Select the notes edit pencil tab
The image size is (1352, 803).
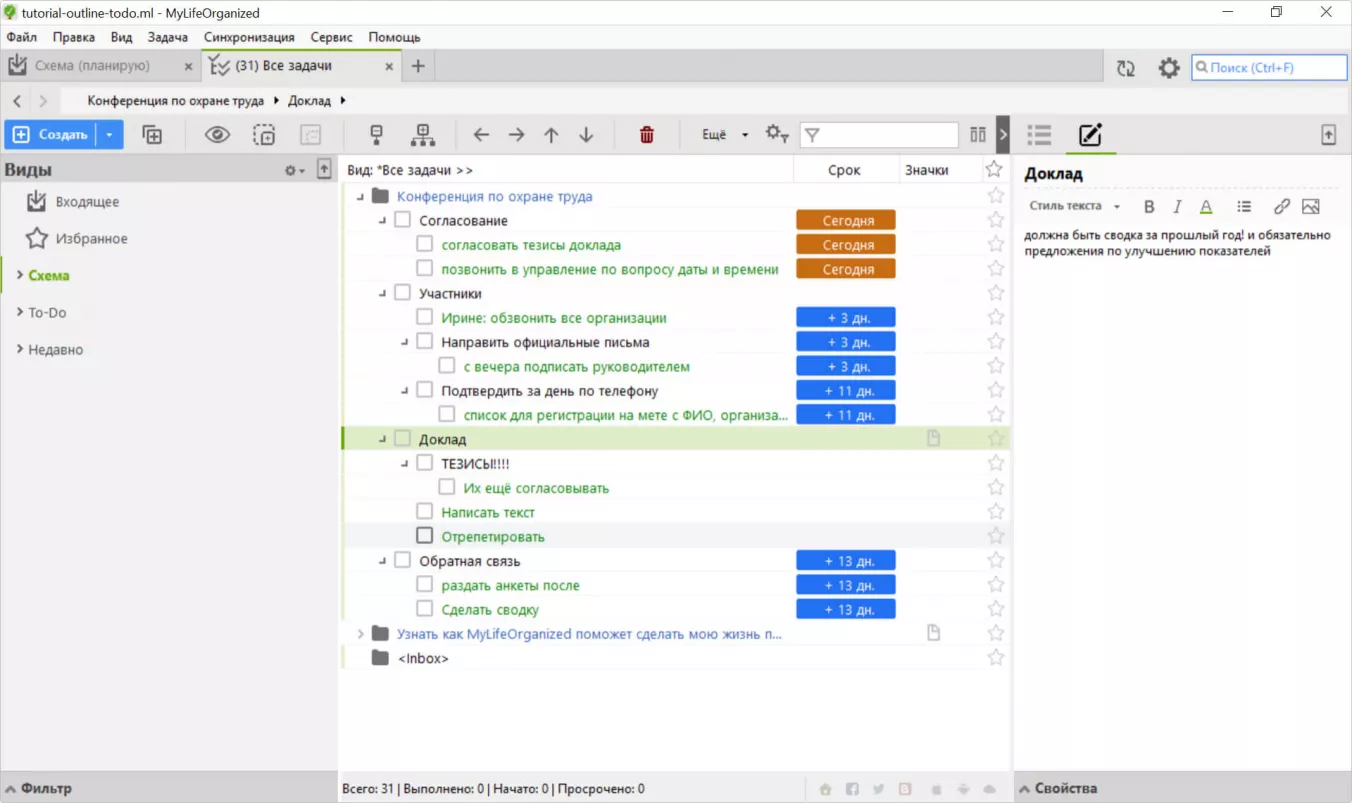pos(1090,135)
